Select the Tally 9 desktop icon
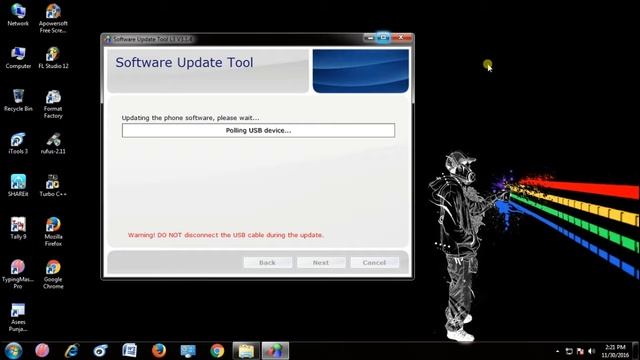The image size is (640, 360). pos(18,229)
